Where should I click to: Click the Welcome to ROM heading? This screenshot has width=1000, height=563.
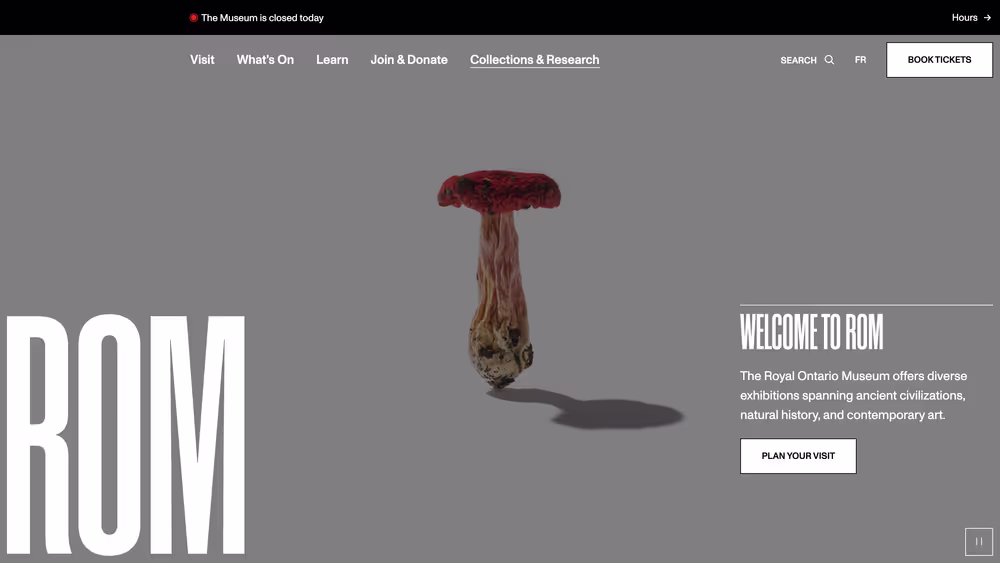811,332
